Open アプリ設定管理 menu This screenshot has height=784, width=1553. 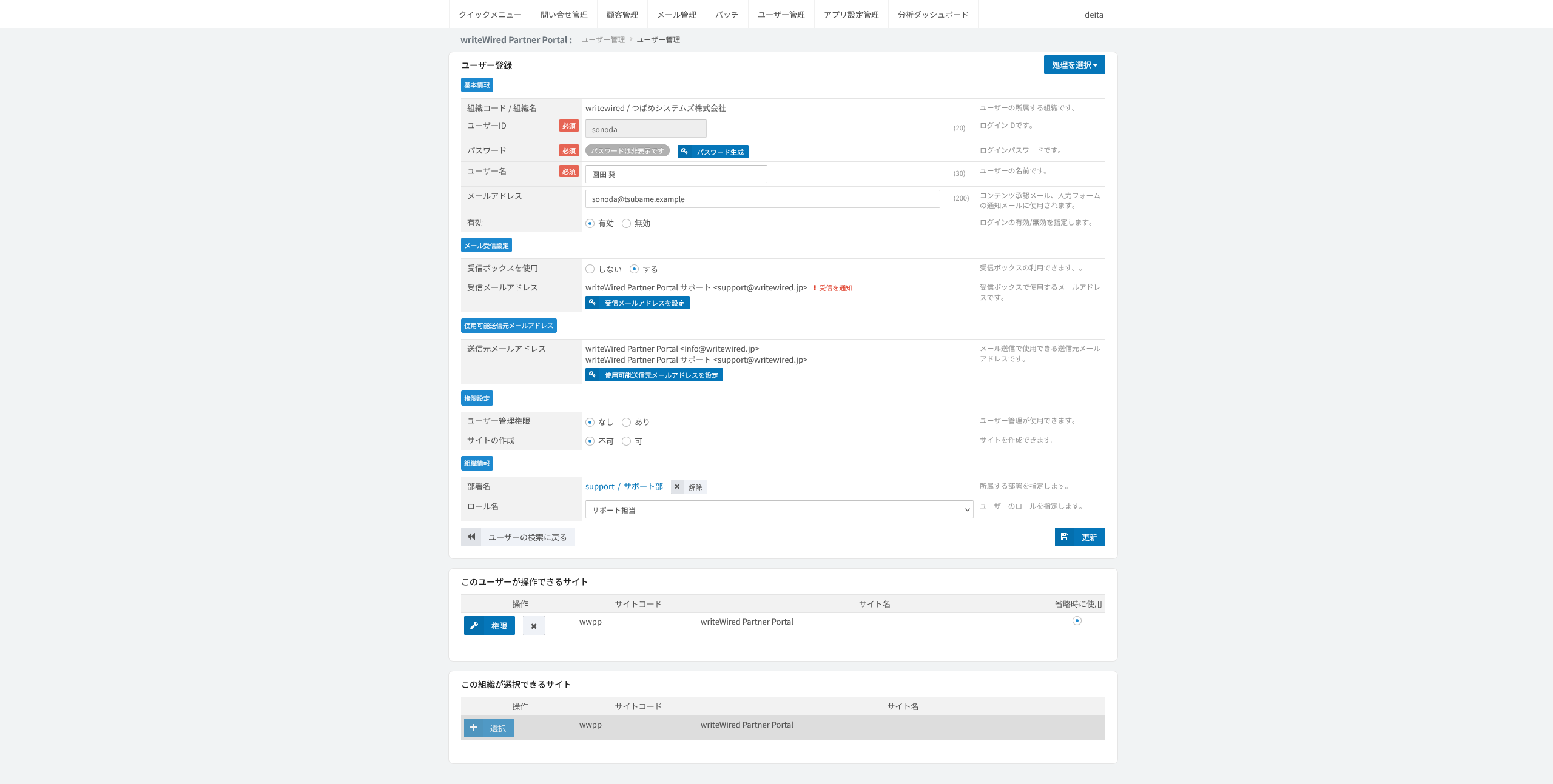851,15
